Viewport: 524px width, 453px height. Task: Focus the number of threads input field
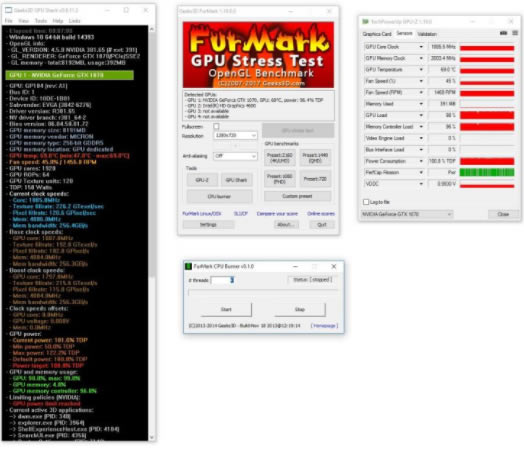tap(222, 280)
